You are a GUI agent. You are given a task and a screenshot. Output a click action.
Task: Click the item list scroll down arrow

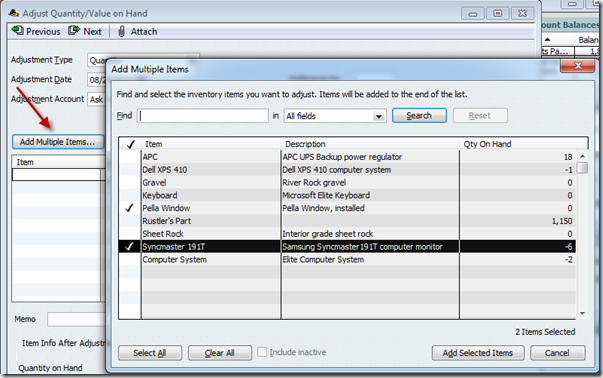tap(582, 313)
